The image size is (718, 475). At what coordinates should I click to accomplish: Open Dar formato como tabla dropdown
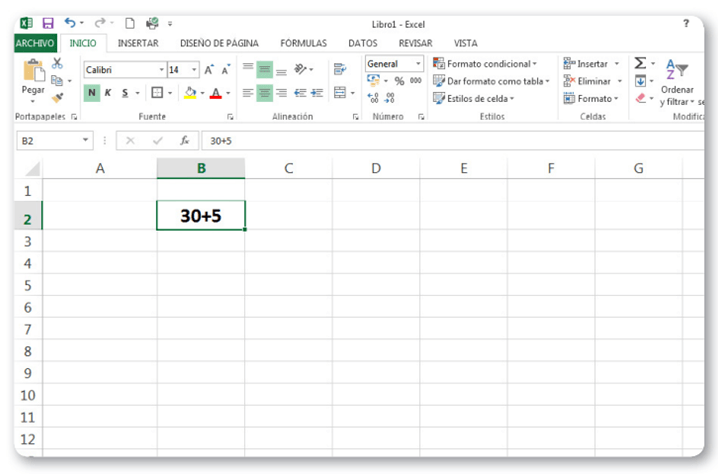(x=491, y=81)
